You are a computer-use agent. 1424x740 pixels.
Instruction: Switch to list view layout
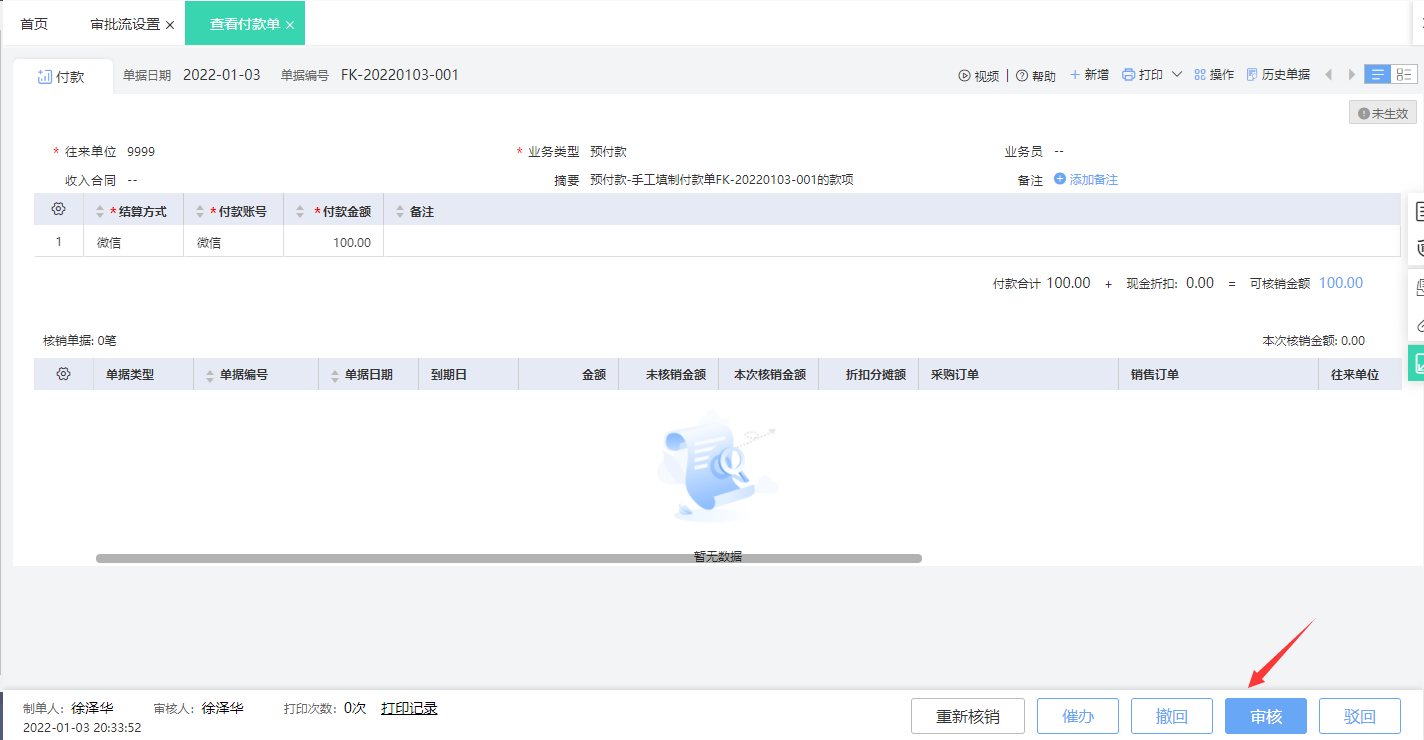point(1376,74)
